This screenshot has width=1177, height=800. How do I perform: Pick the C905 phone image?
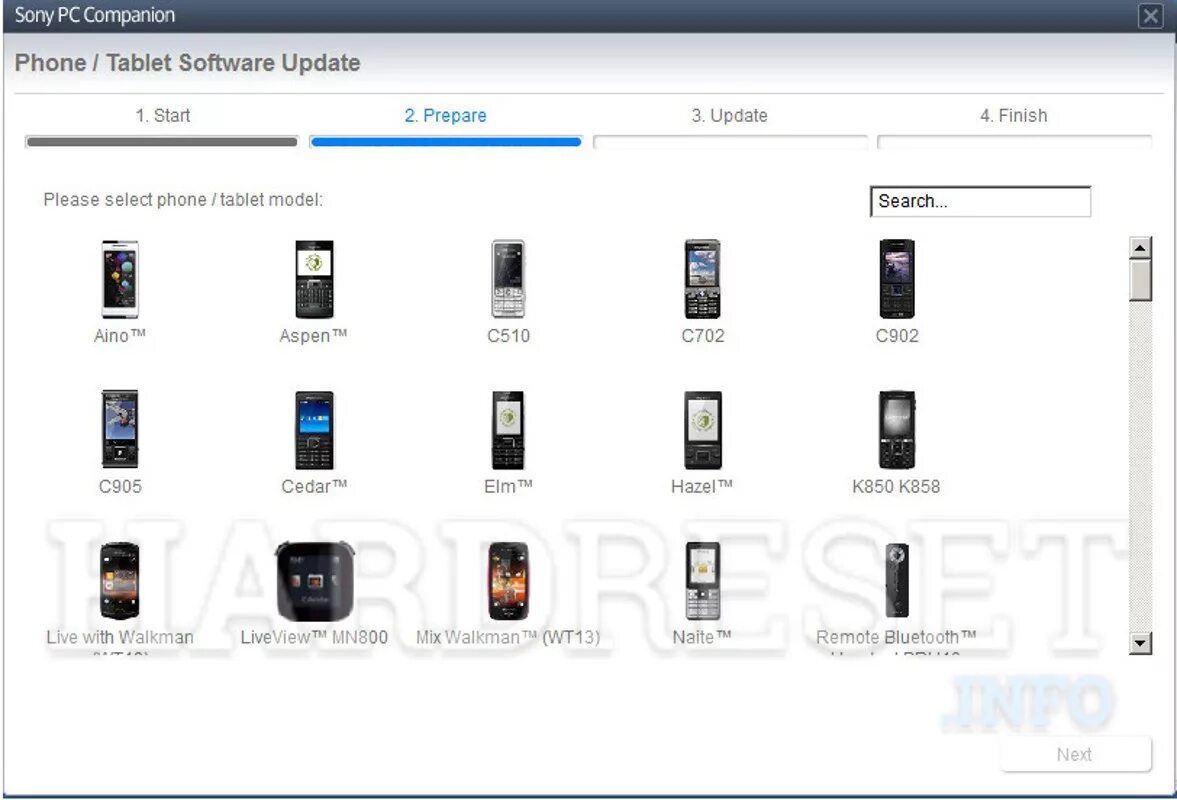pyautogui.click(x=120, y=429)
